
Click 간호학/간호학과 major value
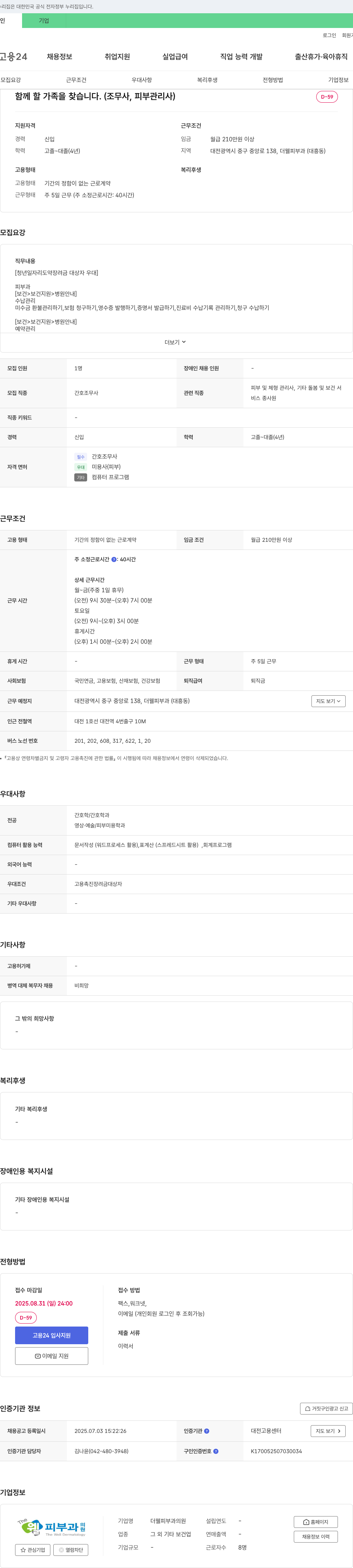point(92,815)
